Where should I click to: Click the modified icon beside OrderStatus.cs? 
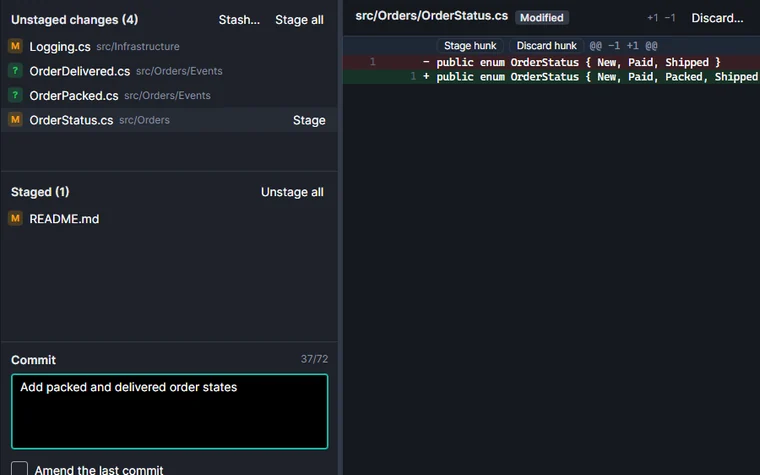click(16, 119)
